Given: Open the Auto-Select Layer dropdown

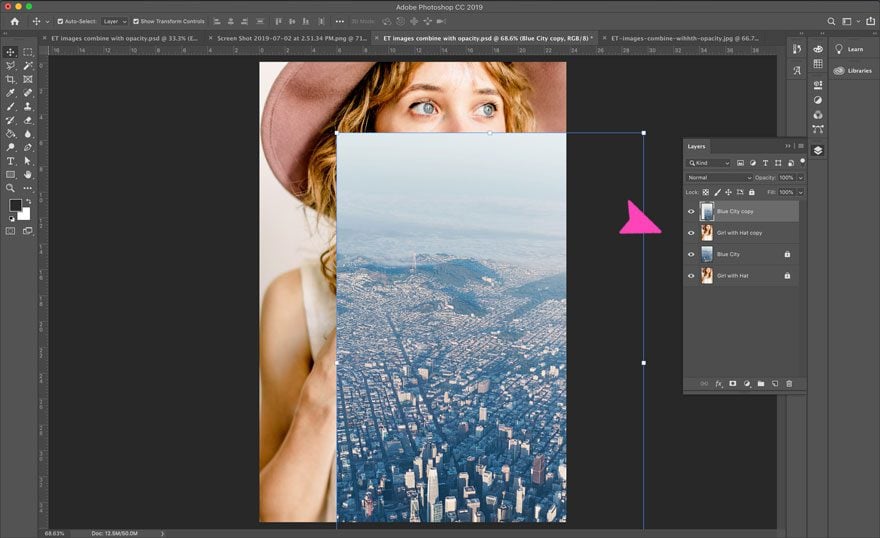Looking at the screenshot, I should [114, 21].
